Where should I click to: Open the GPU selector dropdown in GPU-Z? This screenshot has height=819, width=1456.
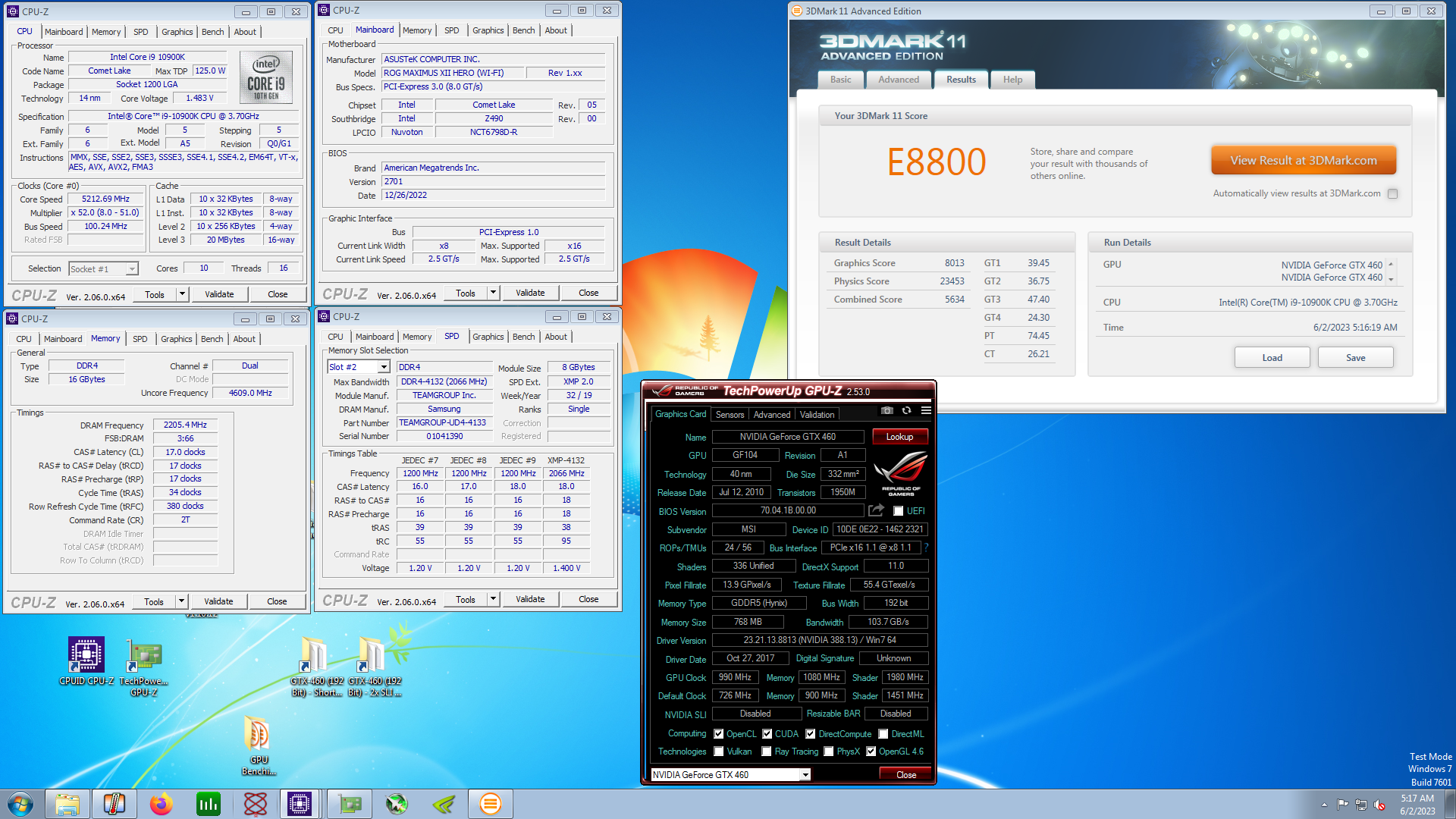pyautogui.click(x=805, y=775)
